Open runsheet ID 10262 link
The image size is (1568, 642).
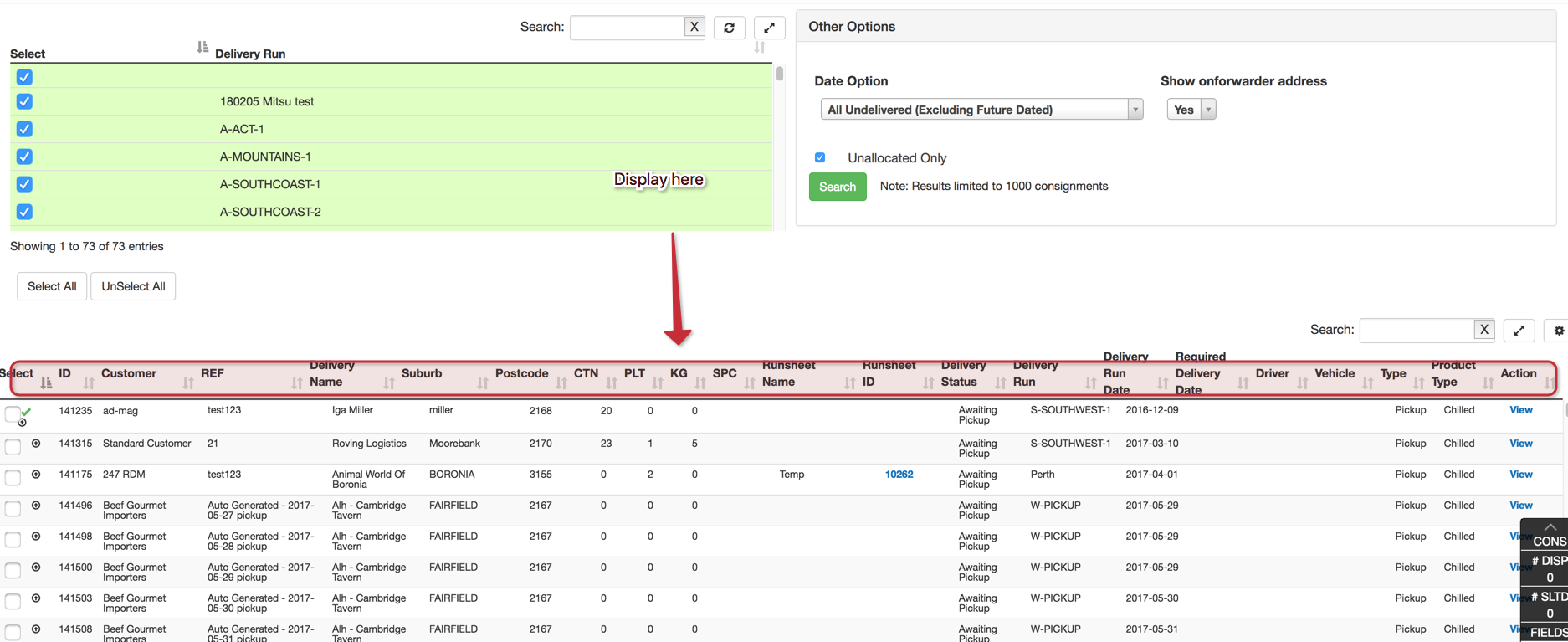[899, 475]
